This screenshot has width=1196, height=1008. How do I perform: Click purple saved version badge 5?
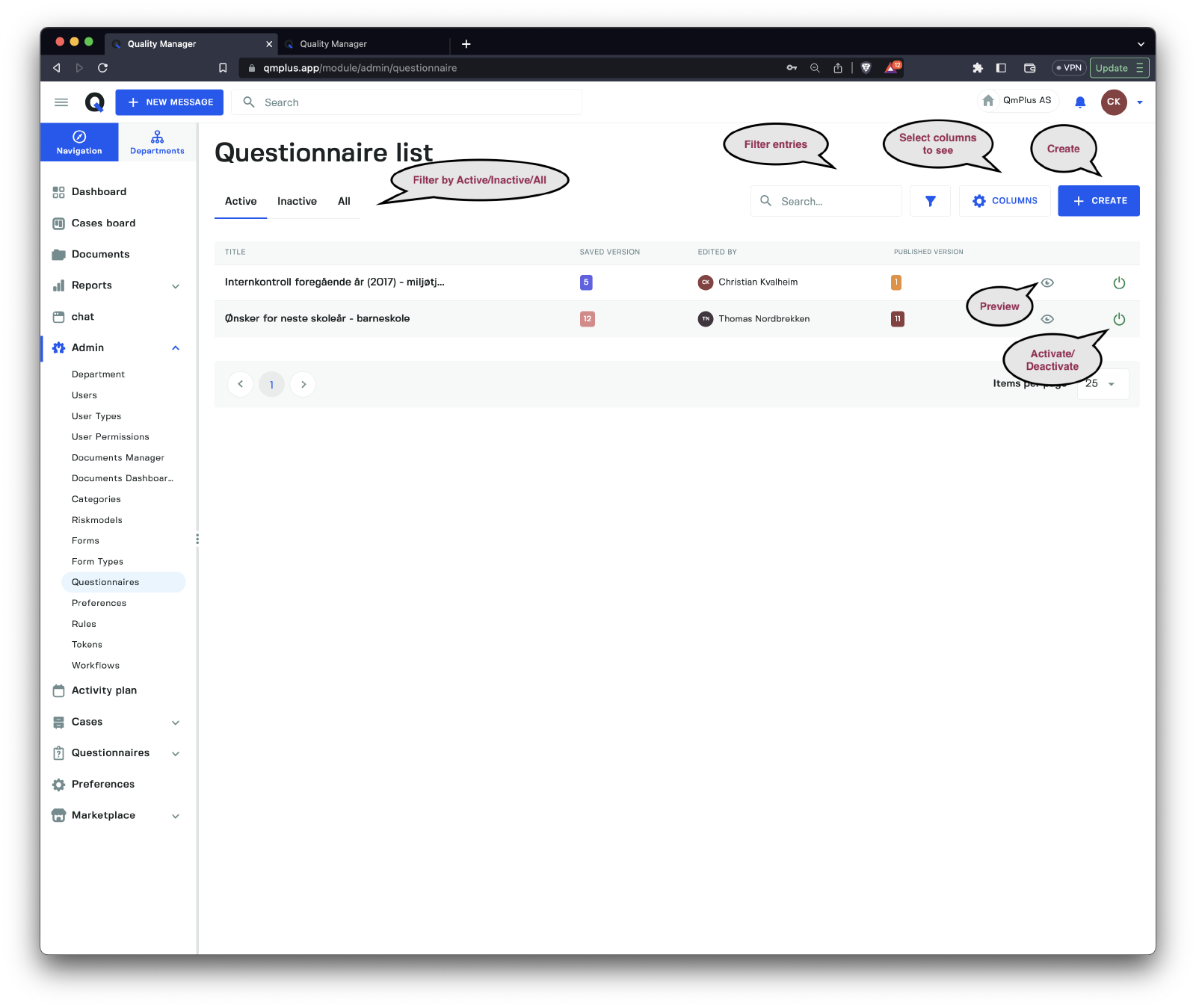click(x=586, y=282)
